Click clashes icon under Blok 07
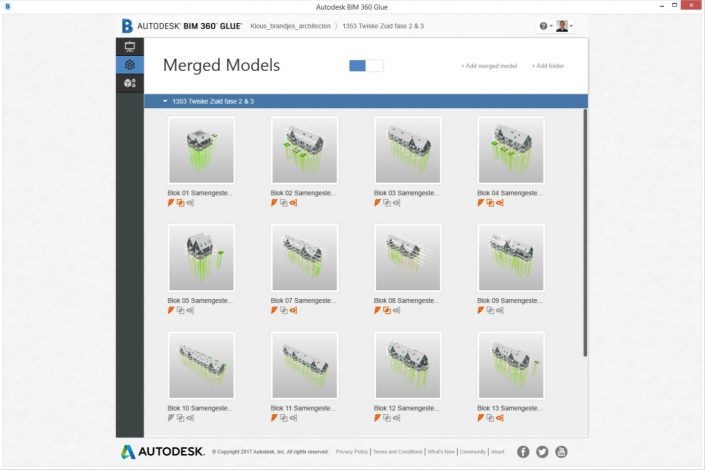 pos(284,310)
